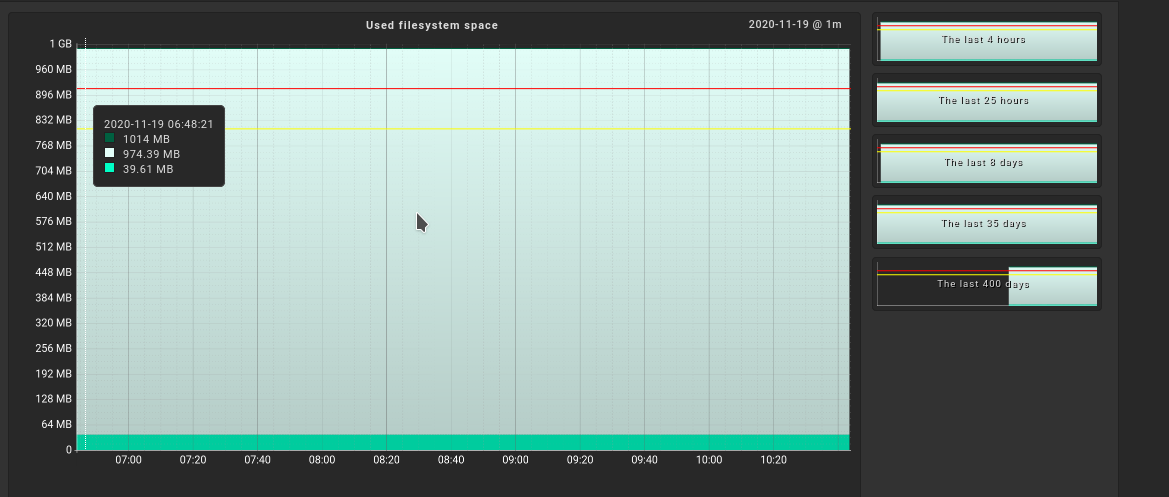Click the 08:20 time axis label
The image size is (1169, 497).
(386, 460)
